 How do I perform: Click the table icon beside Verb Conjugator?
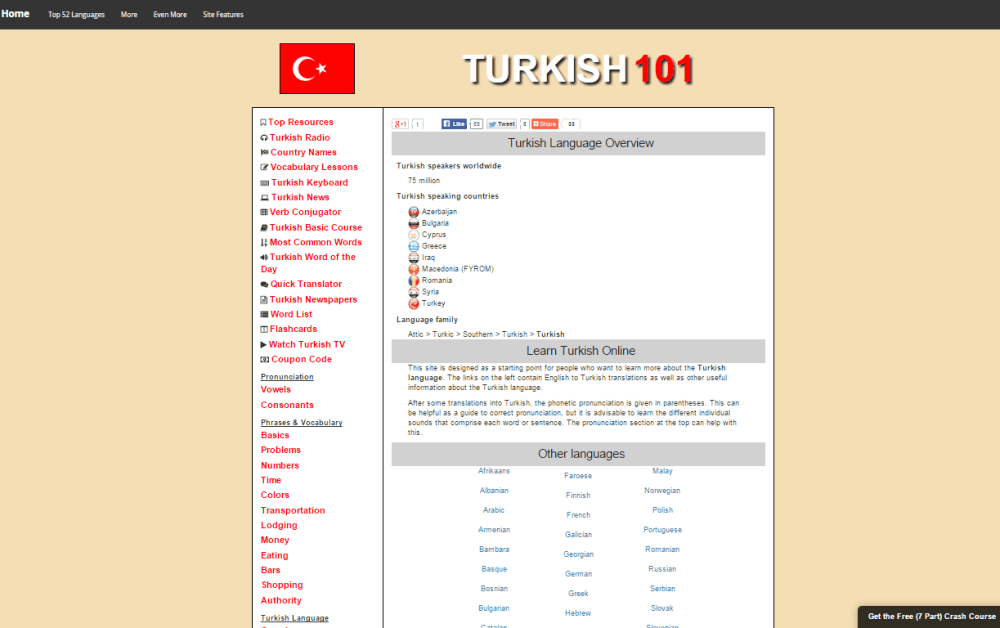264,212
